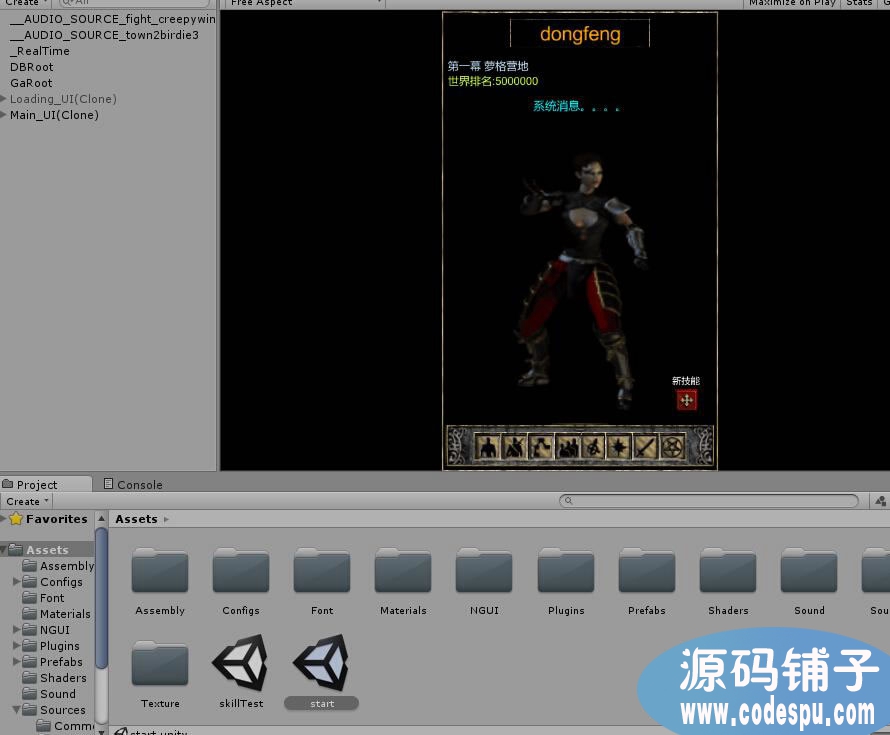
Task: Select _RealTime in the Hierarchy
Action: click(40, 51)
